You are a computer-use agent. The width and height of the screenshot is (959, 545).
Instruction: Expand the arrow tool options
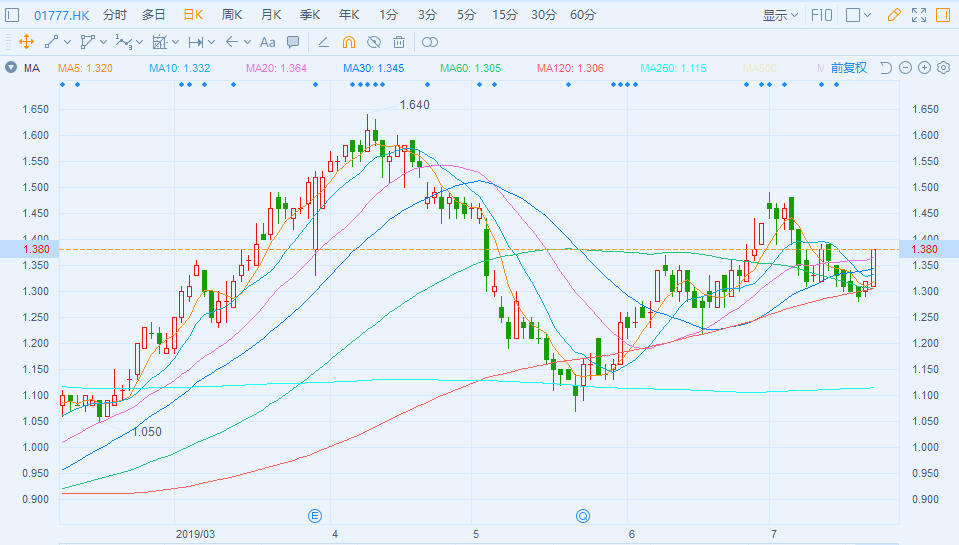click(248, 42)
